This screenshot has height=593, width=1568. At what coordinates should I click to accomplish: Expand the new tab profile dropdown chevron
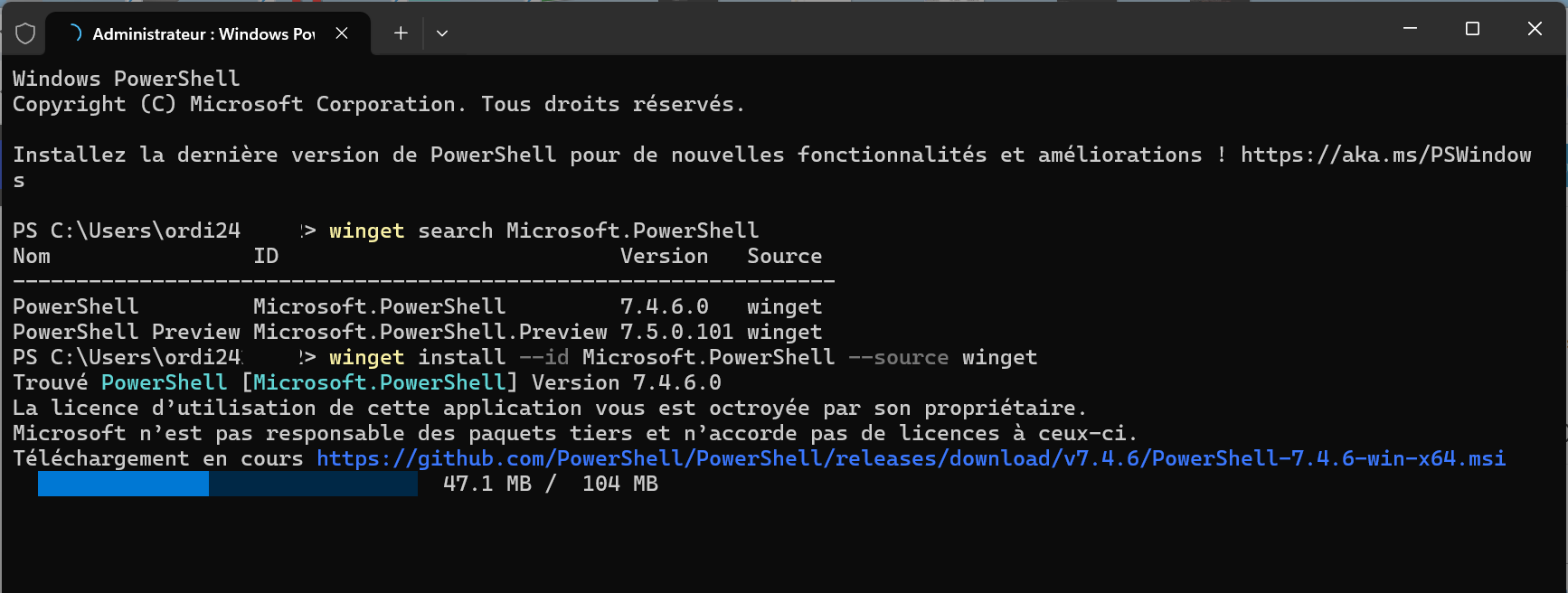pyautogui.click(x=442, y=33)
